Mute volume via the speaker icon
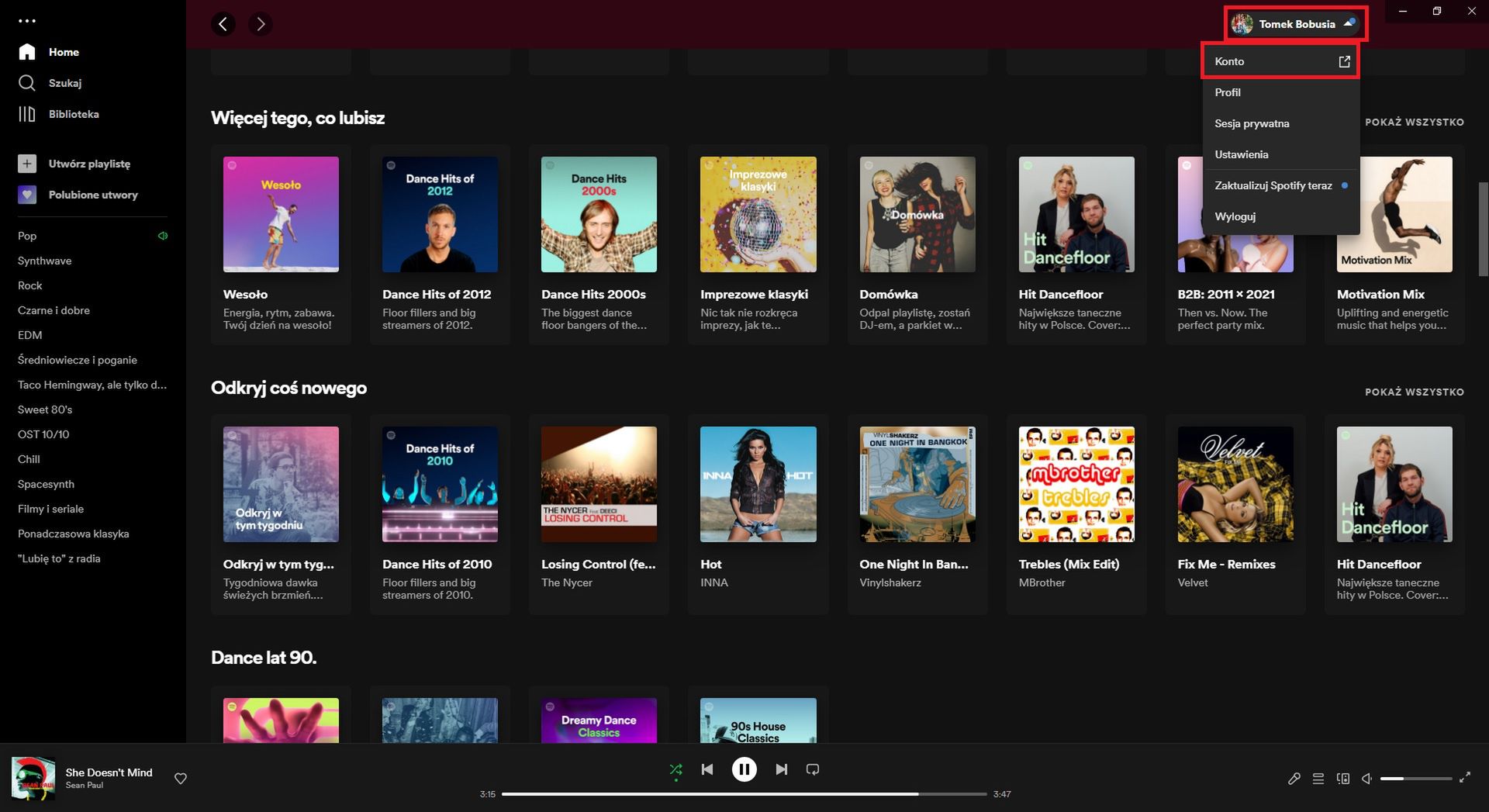This screenshot has width=1489, height=812. pyautogui.click(x=1367, y=779)
